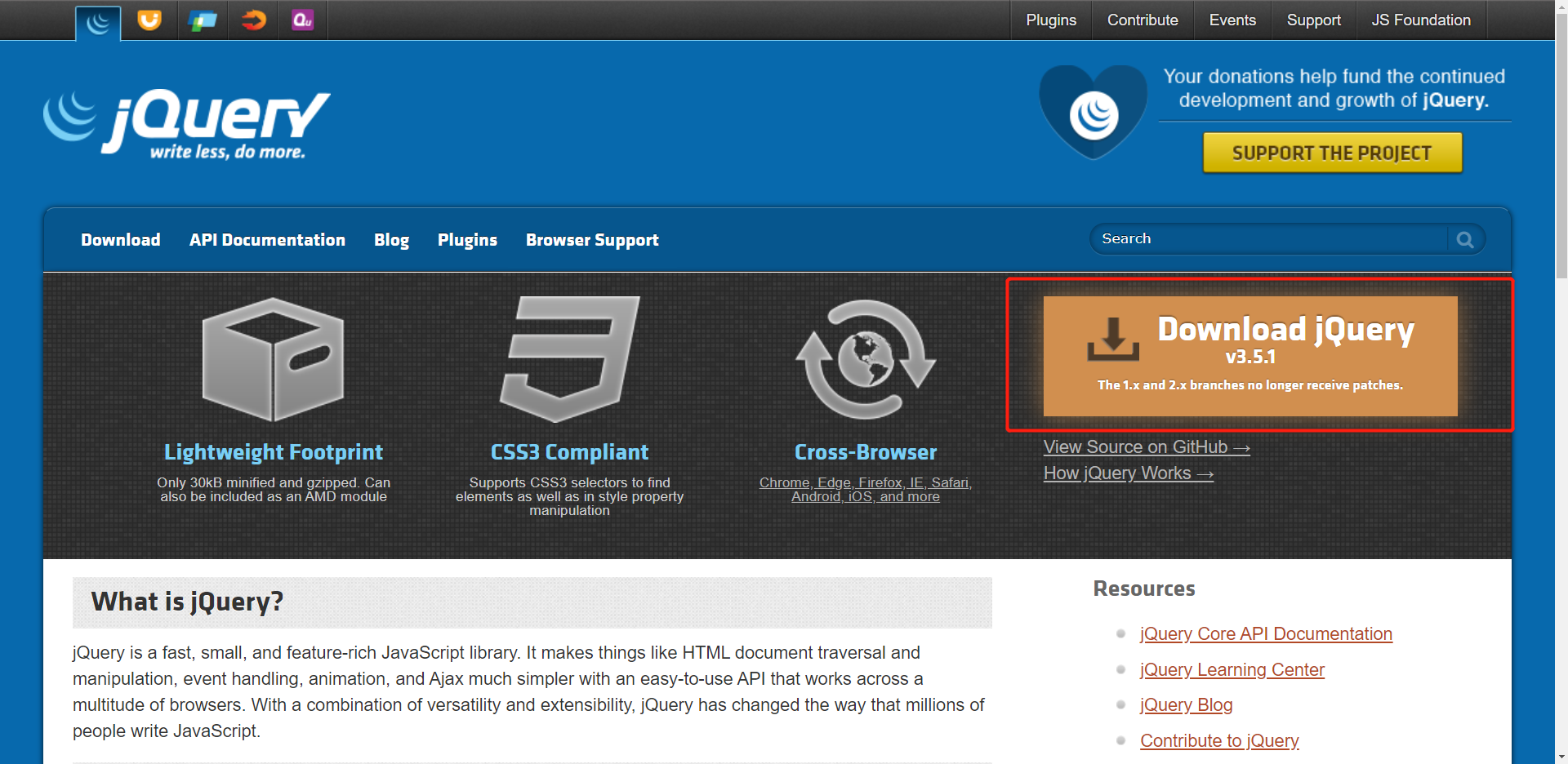Screen dimensions: 1568x764
Task: Focus the Search input field
Action: [x=1270, y=239]
